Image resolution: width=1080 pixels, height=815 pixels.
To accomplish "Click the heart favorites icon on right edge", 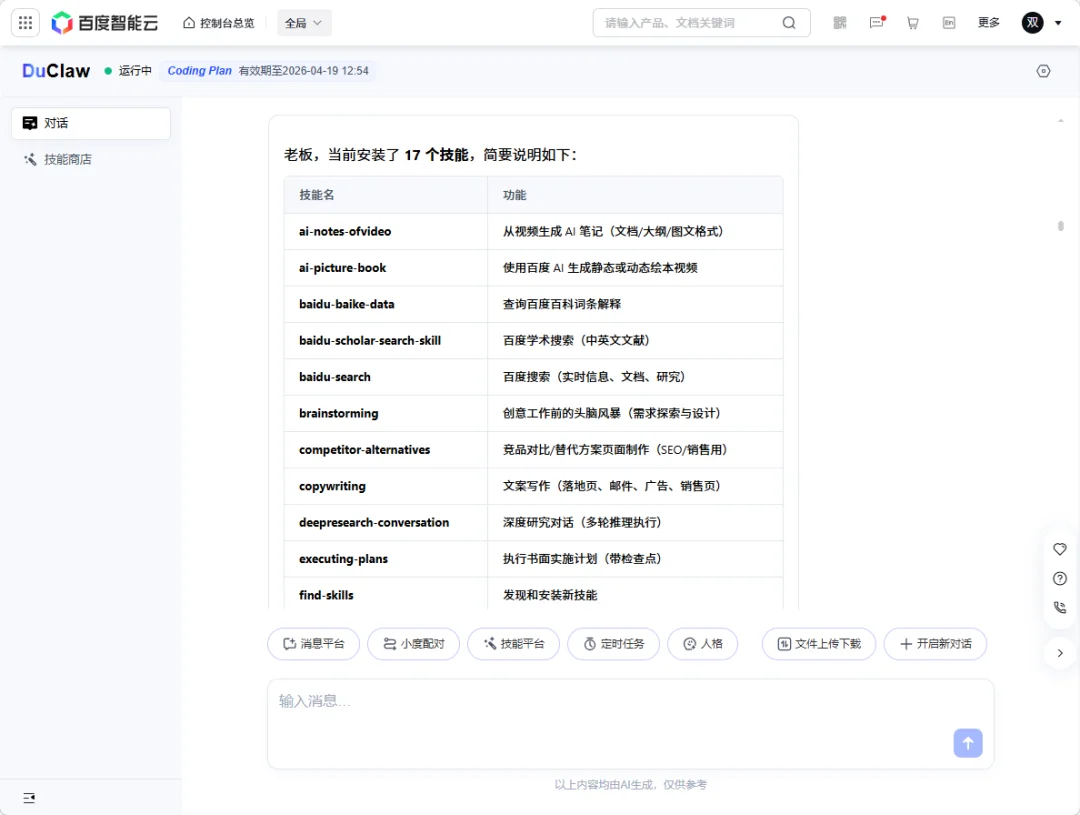I will tap(1060, 549).
